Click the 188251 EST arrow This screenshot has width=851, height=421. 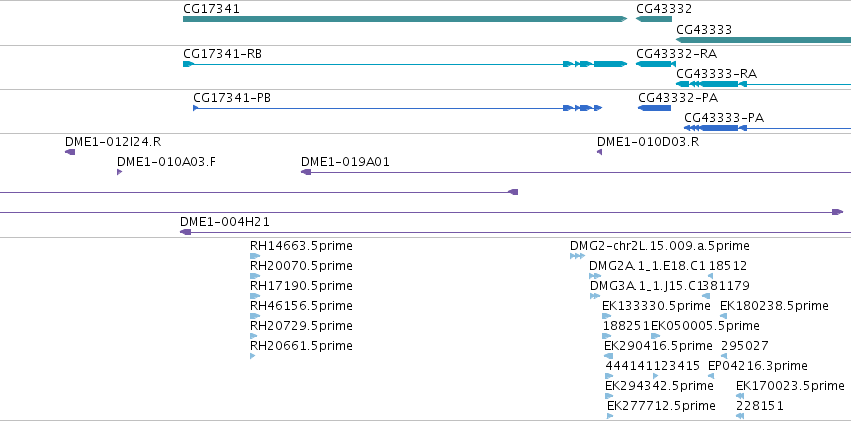[x=607, y=336]
